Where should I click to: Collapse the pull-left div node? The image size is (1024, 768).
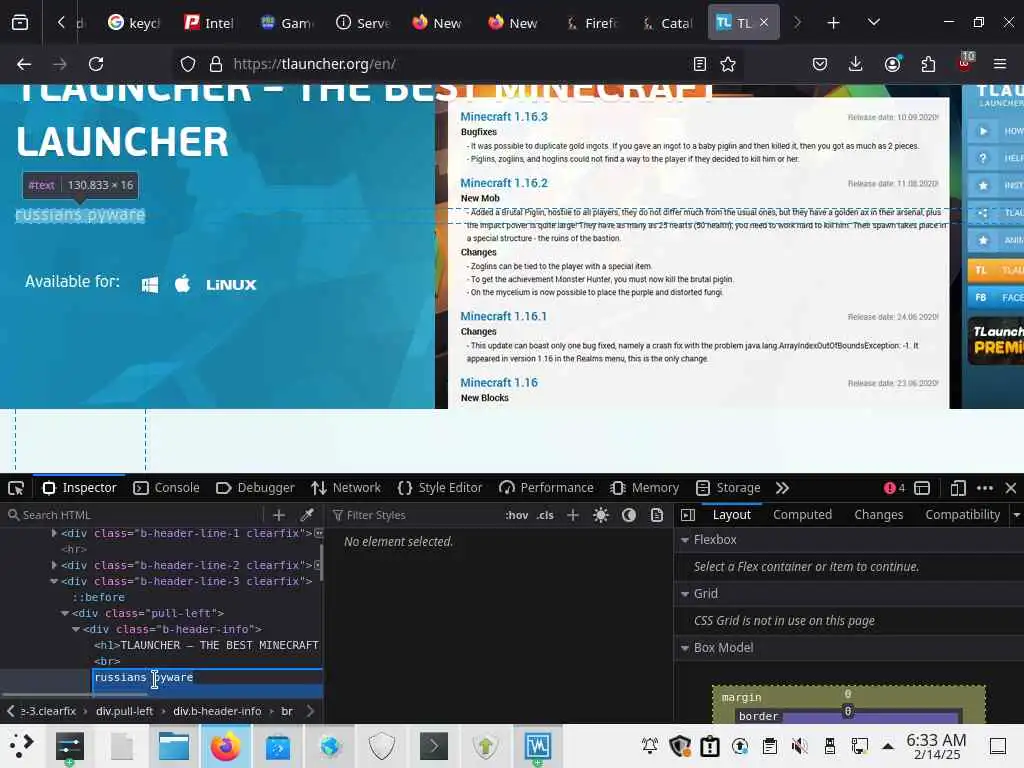(x=65, y=613)
